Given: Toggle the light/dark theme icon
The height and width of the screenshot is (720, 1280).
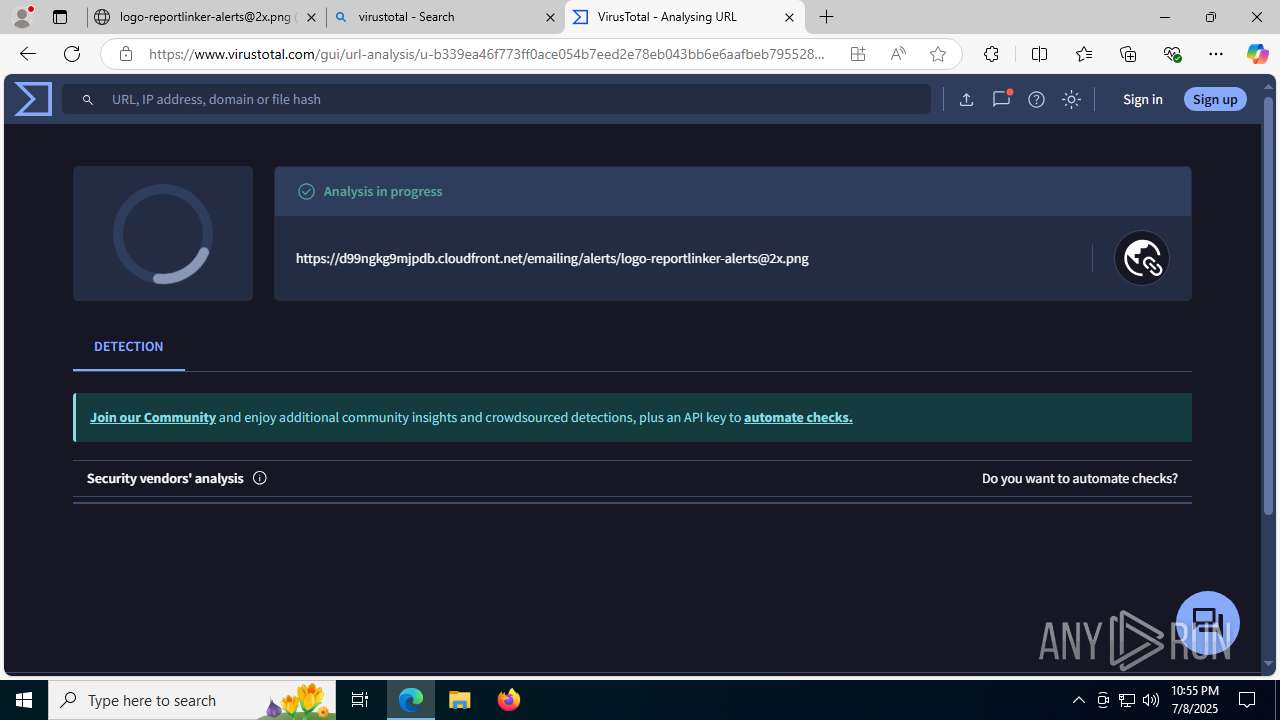Looking at the screenshot, I should [1071, 99].
